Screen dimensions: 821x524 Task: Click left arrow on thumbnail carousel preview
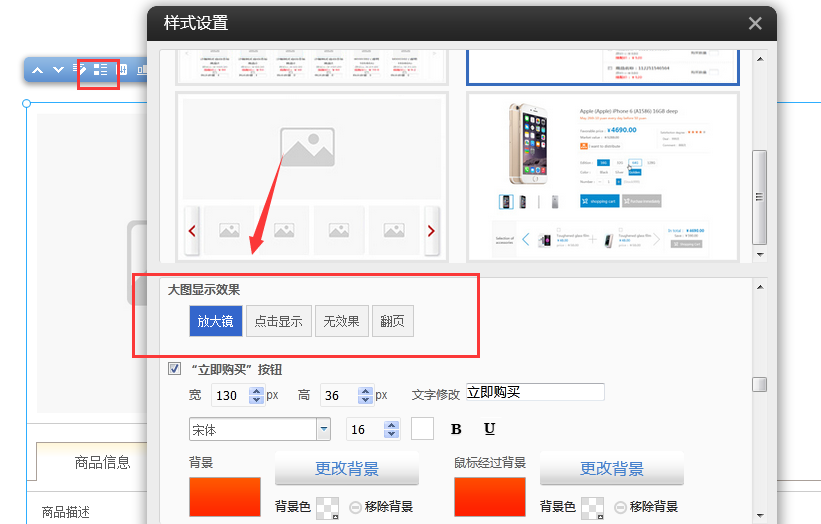(x=192, y=231)
